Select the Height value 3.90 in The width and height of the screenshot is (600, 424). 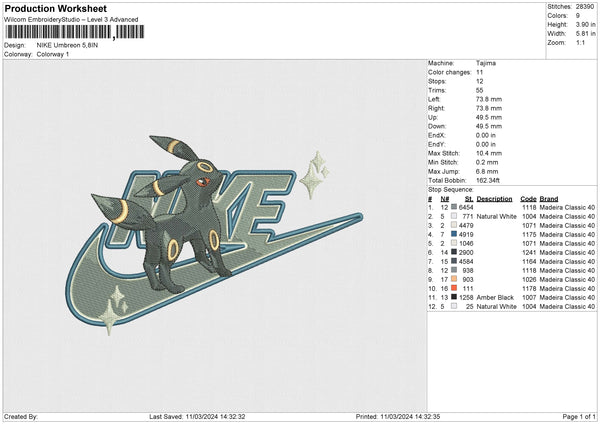[x=585, y=24]
